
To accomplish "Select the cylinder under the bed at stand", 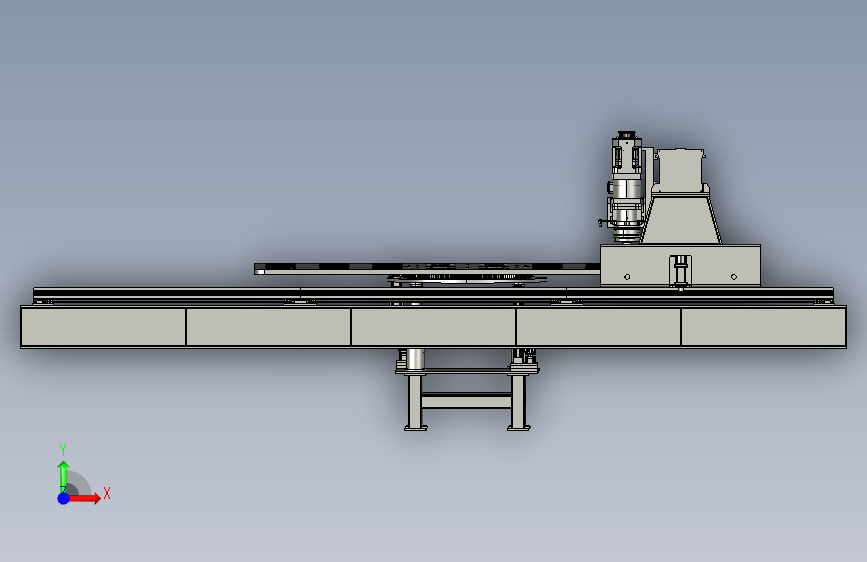I will (415, 358).
